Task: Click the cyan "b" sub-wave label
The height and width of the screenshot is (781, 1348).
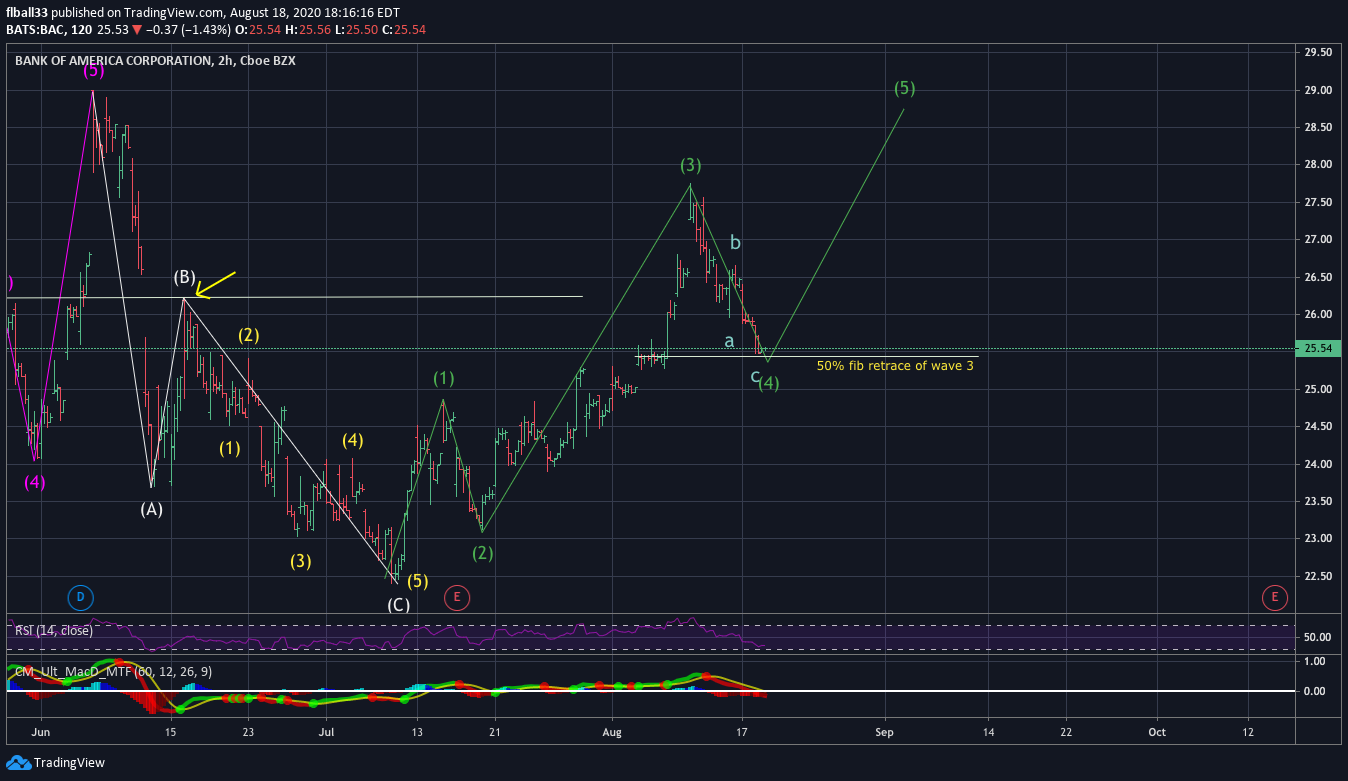Action: pos(735,242)
